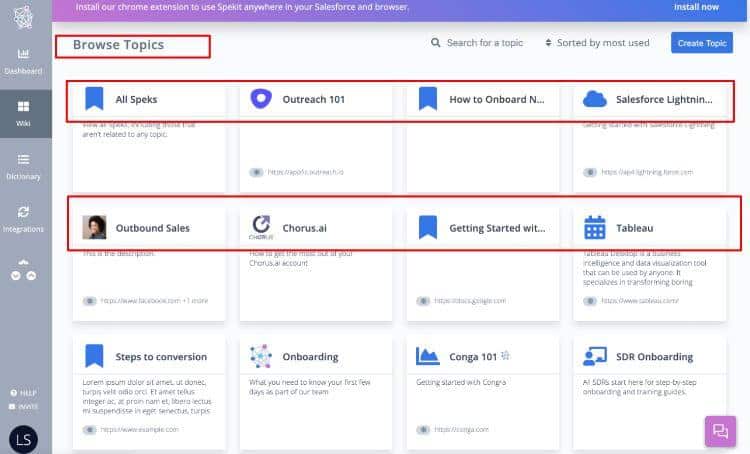This screenshot has width=750, height=454.
Task: Click the Conga 101 chart icon
Action: coord(428,356)
